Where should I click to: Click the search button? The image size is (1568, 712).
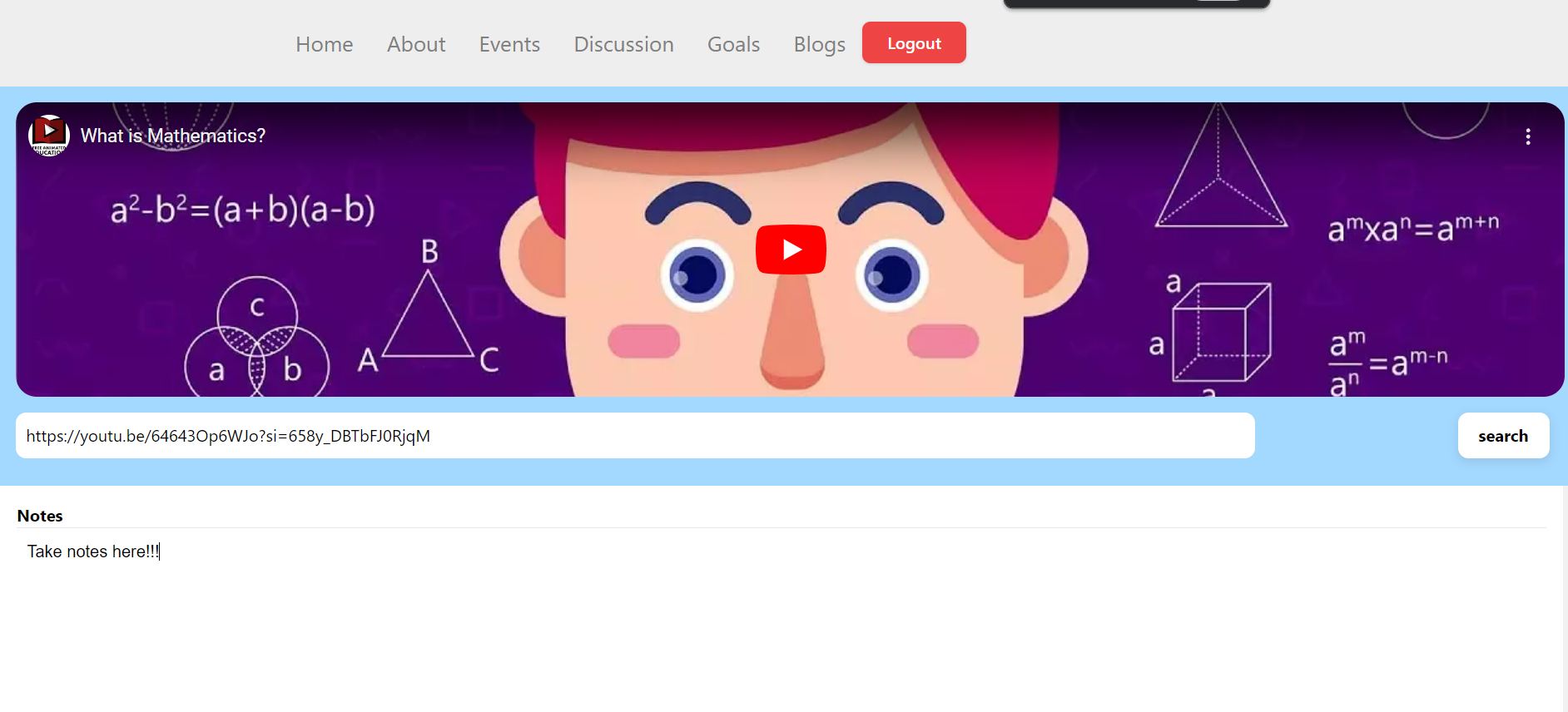[1503, 436]
